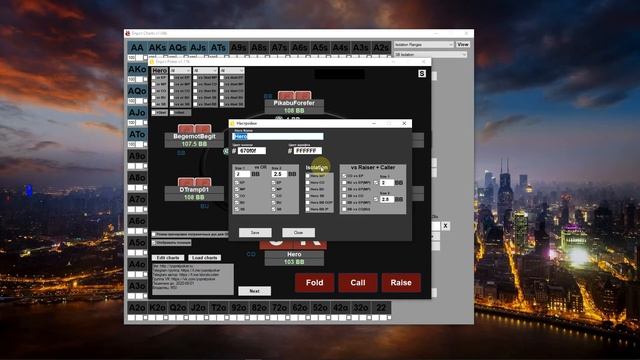Screen dimensions: 640x360
Task: Select the AQs hand cell in the charts window
Action: 178,48
